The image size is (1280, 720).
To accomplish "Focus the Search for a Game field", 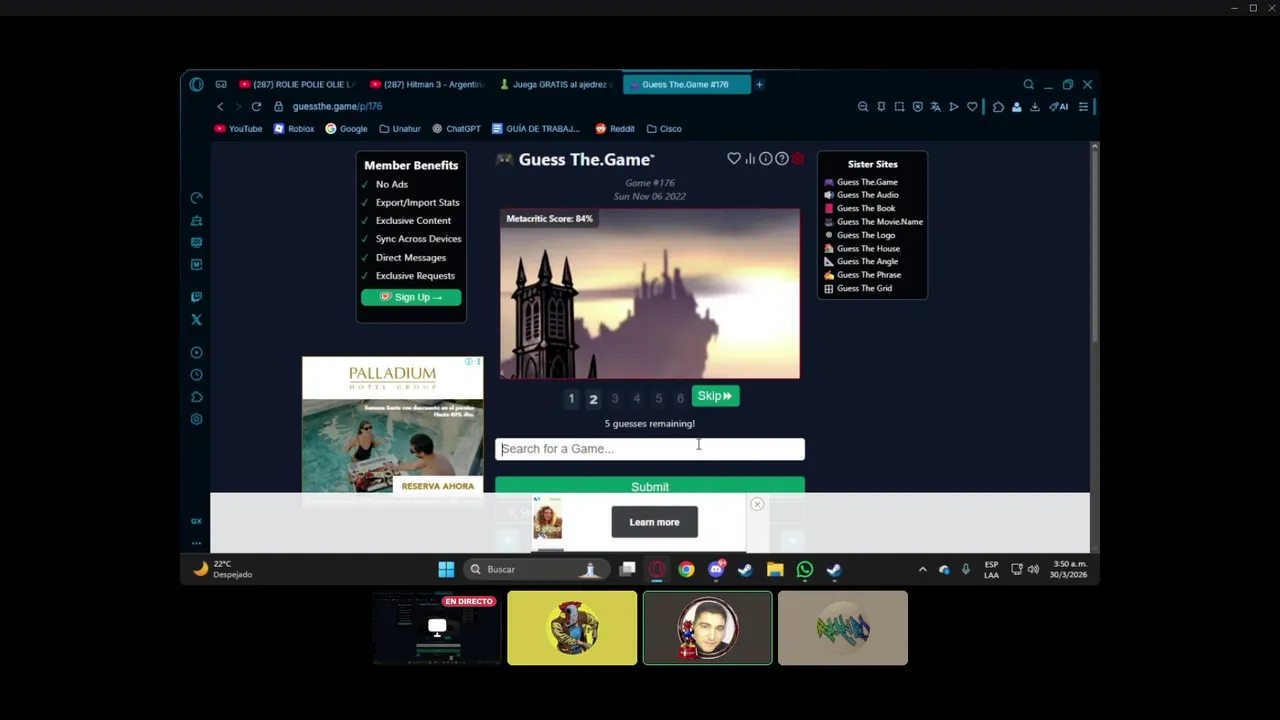I will (x=650, y=449).
